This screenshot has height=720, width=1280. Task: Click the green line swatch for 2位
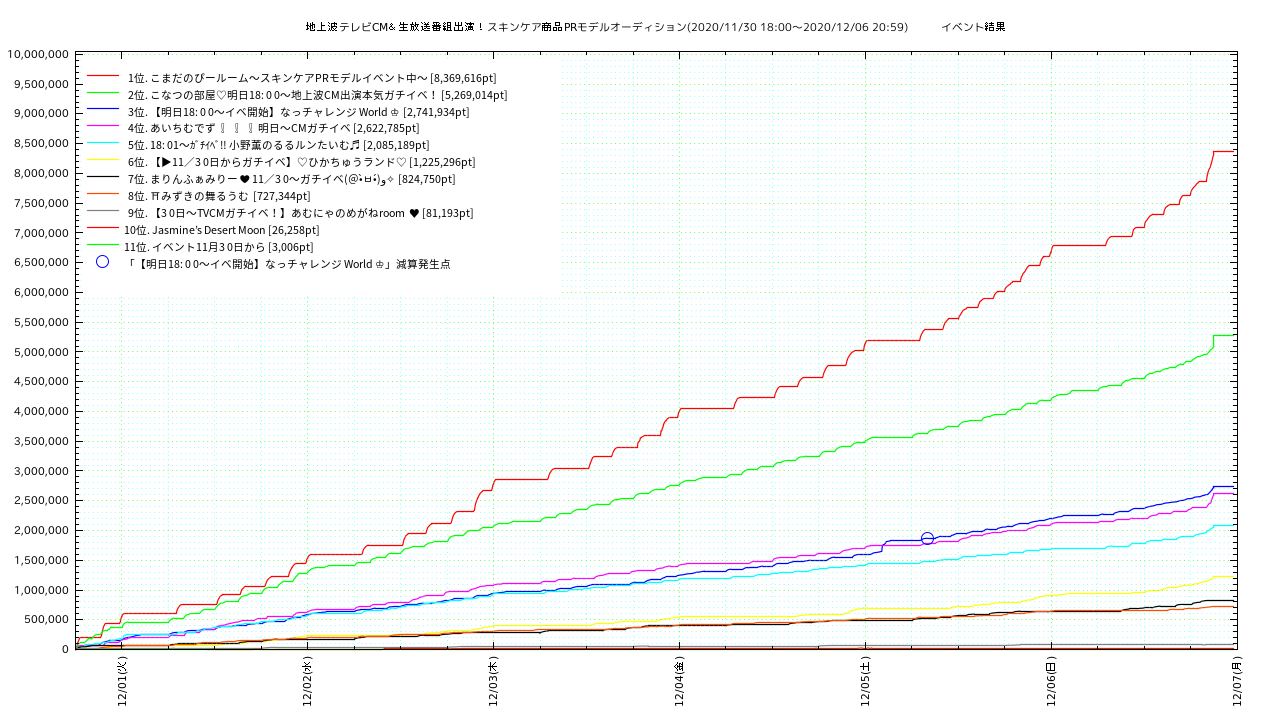coord(103,94)
